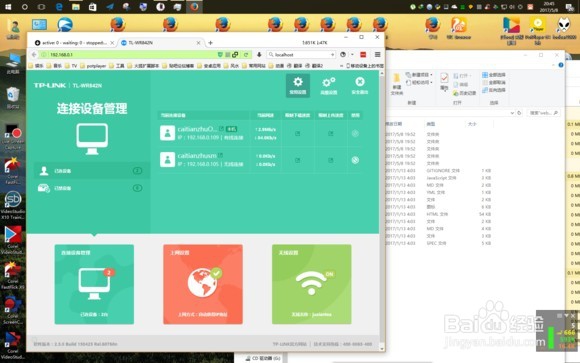Select the 'GITIGNORE 文件' row in Explorer
Image resolution: width=580 pixels, height=363 pixels.
tap(438, 171)
